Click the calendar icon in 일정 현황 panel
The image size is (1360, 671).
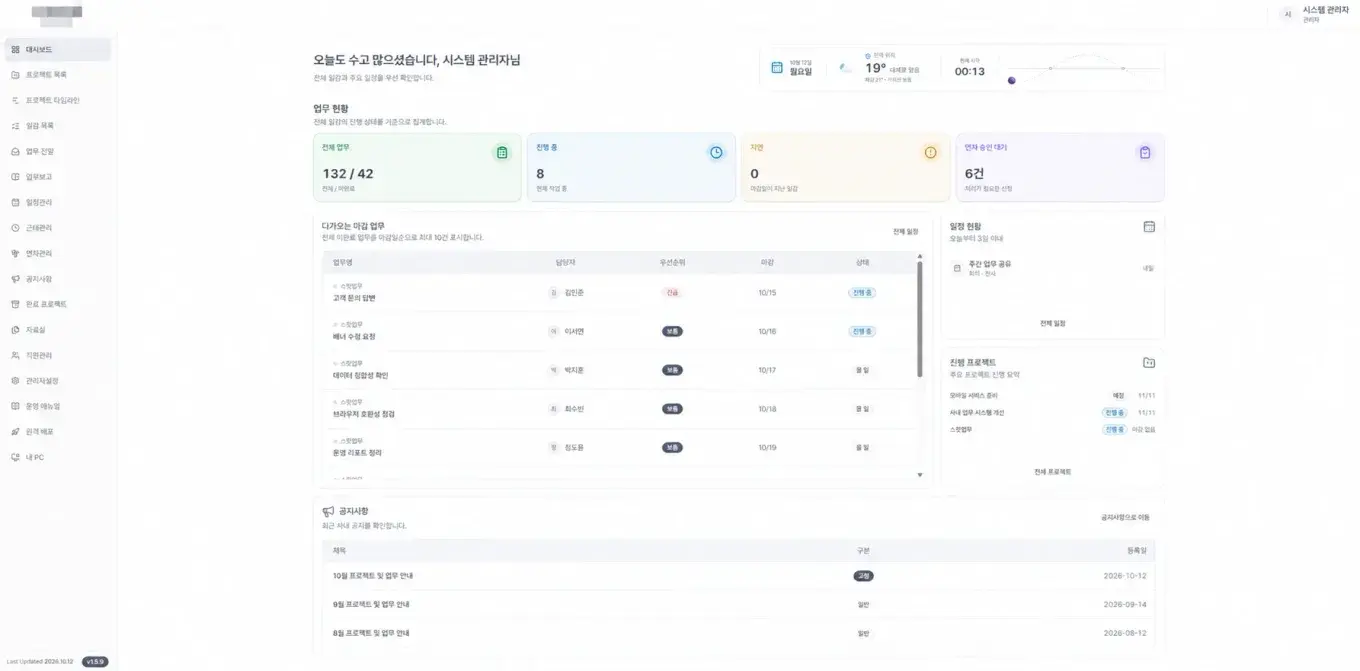(x=1149, y=227)
